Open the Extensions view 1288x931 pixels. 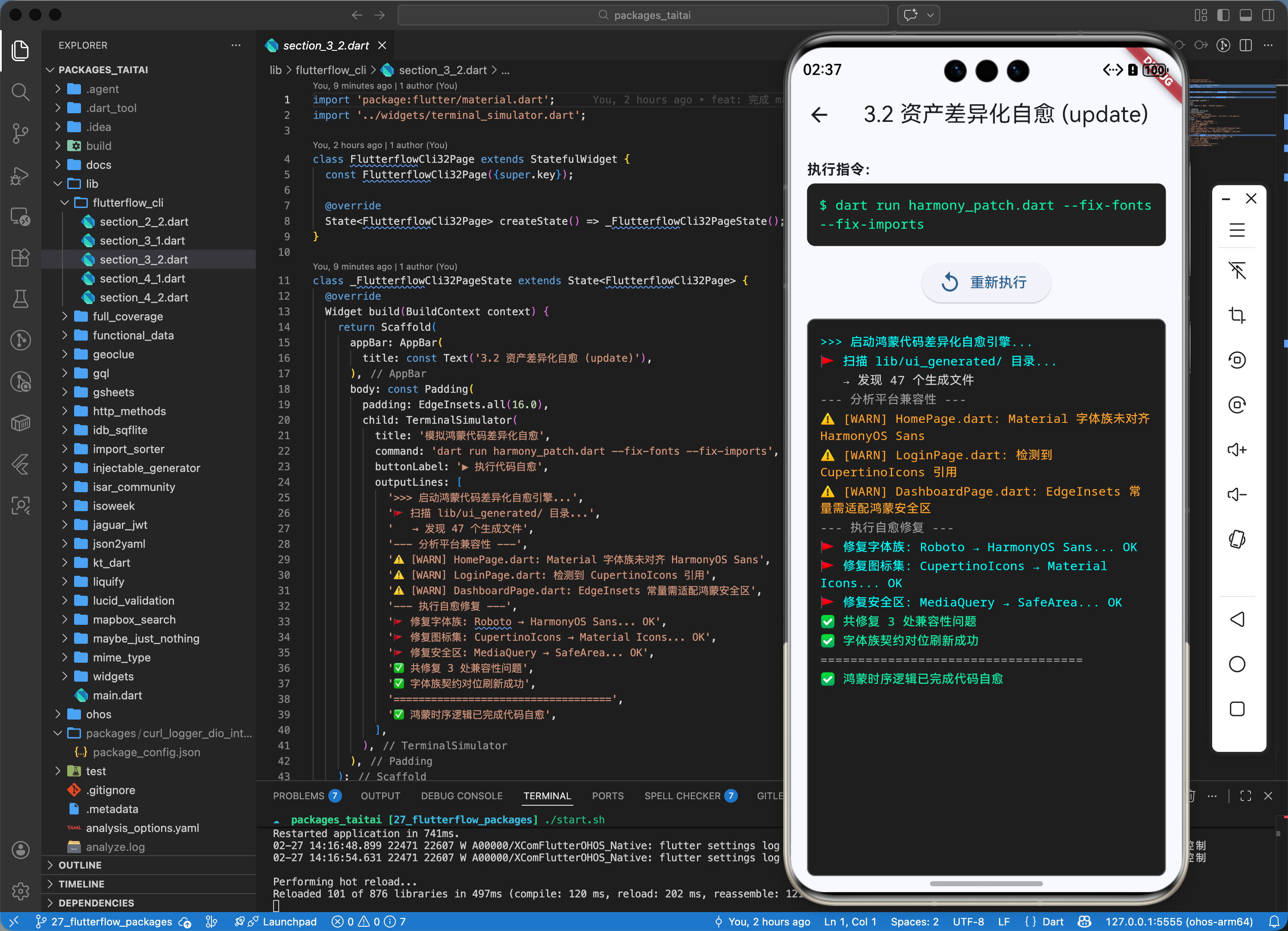click(x=20, y=258)
